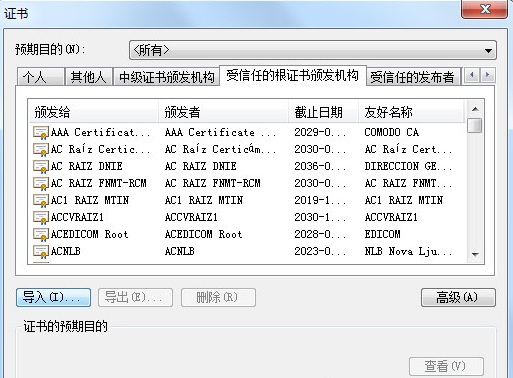This screenshot has height=378, width=513.
Task: Open the 预期目的 dropdown showing <所有>
Action: tap(313, 50)
